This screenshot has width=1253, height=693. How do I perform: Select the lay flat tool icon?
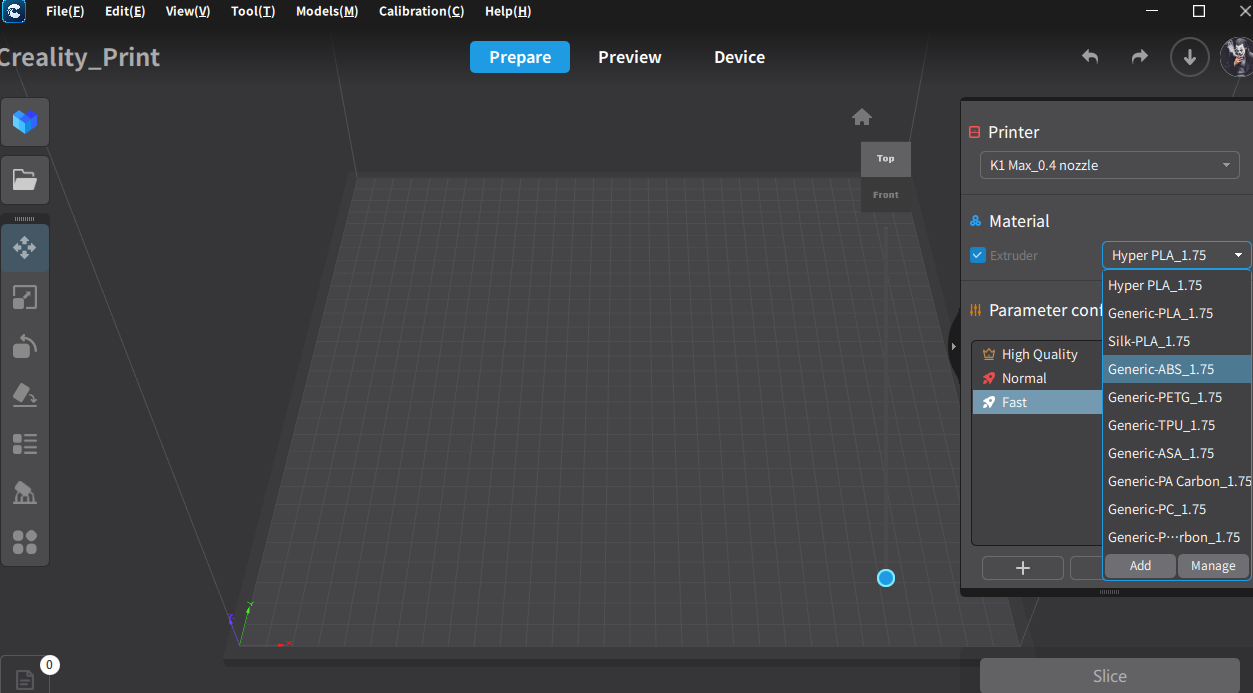click(25, 395)
